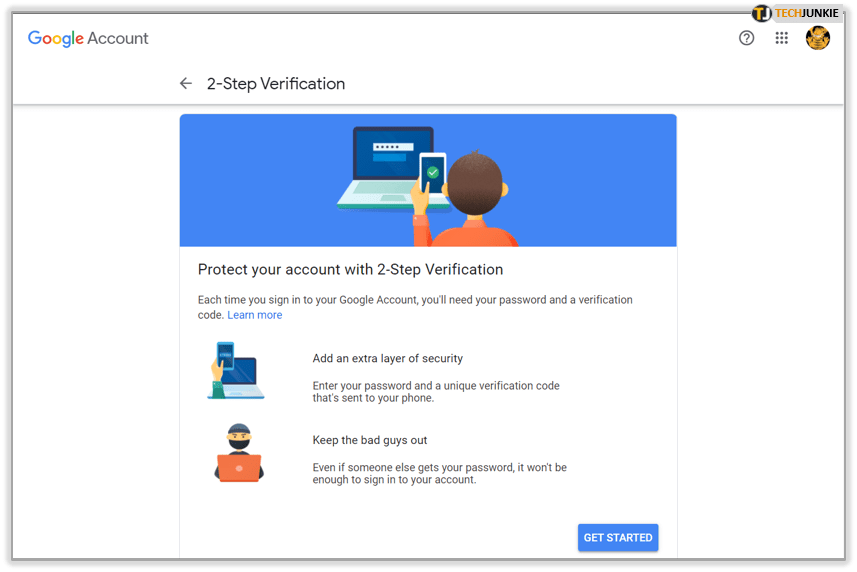Viewport: 857px width, 572px height.
Task: Click the word Account beside Google logo
Action: click(118, 39)
